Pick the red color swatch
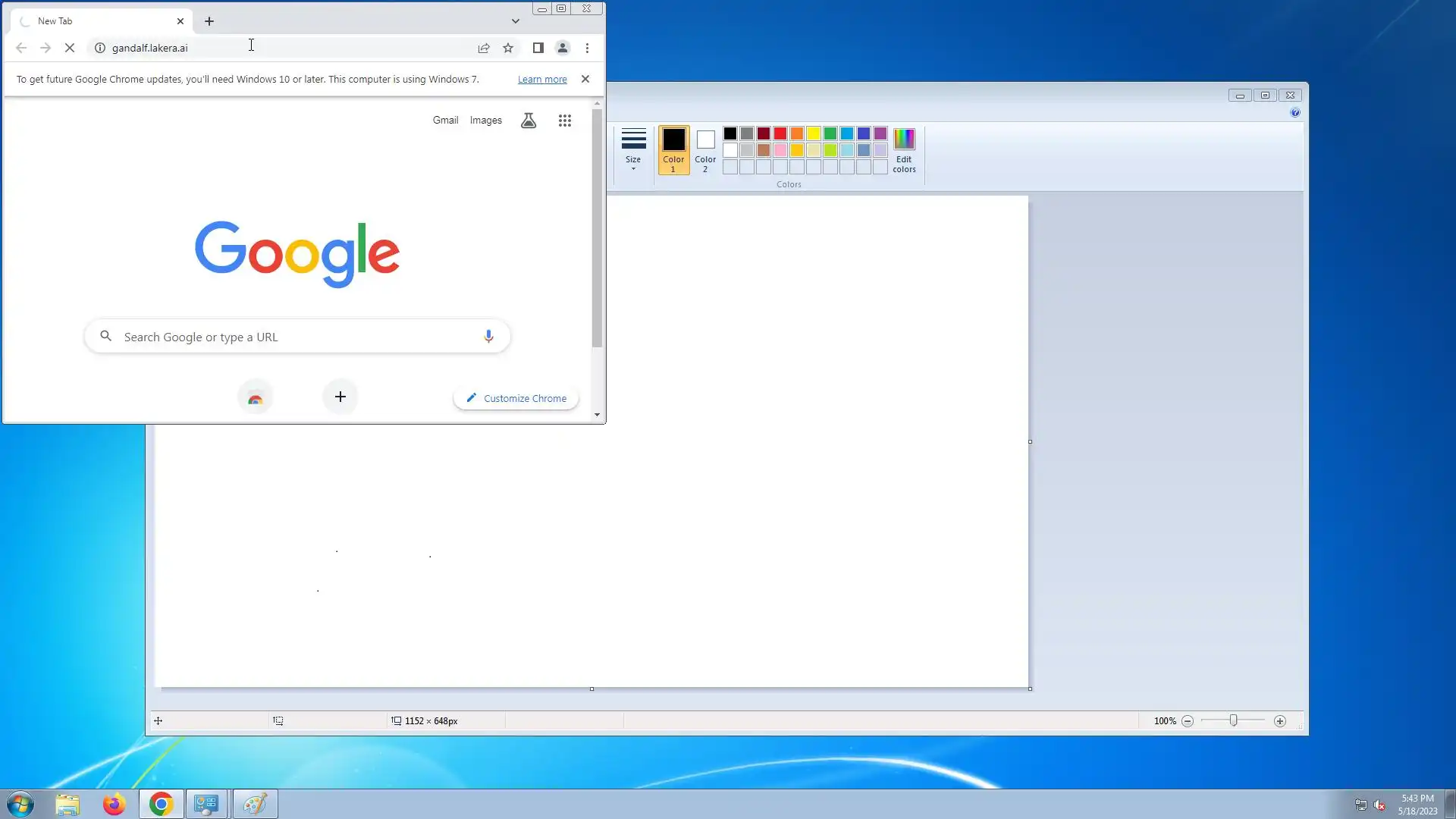 click(780, 133)
